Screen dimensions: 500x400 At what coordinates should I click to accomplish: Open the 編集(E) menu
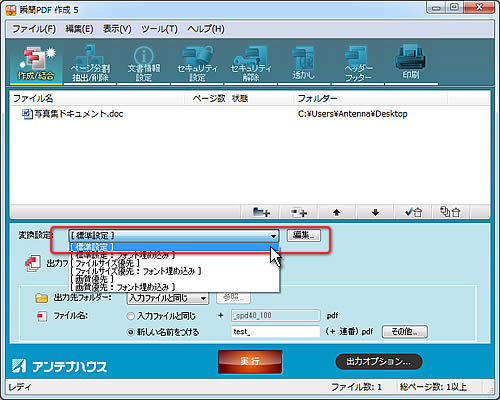79,29
